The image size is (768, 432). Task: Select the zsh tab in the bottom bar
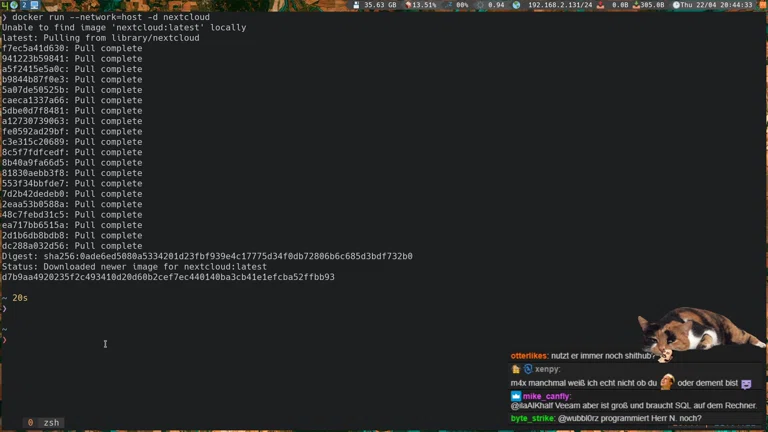click(x=51, y=423)
